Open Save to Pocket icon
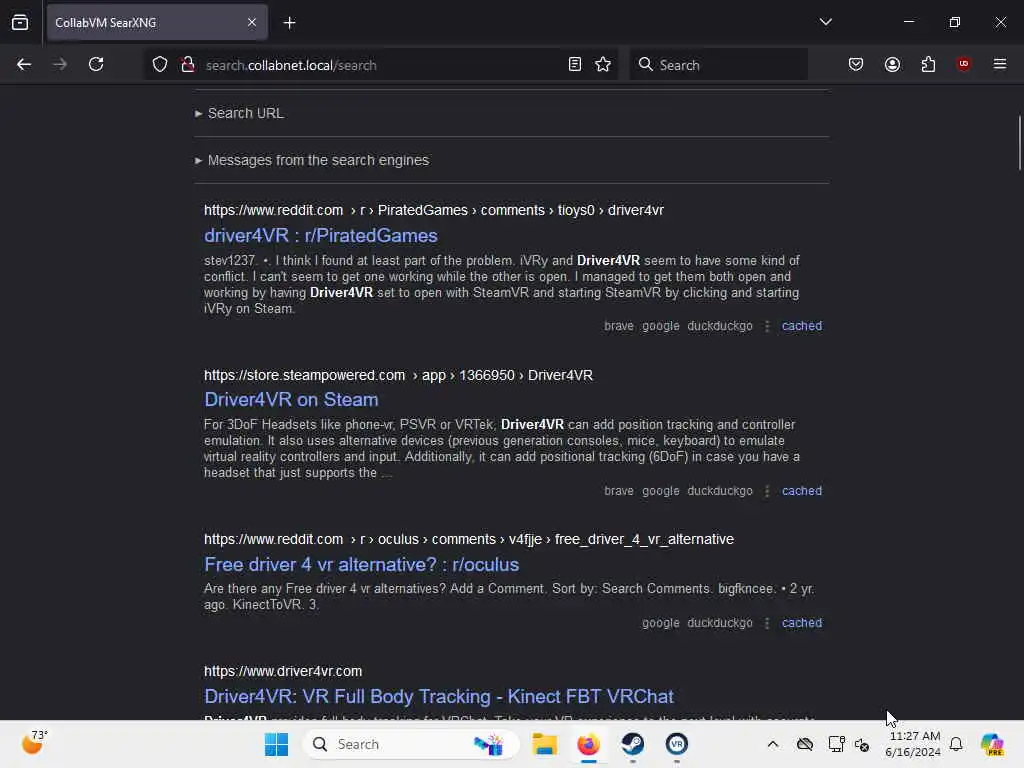This screenshot has width=1024, height=768. pos(856,65)
